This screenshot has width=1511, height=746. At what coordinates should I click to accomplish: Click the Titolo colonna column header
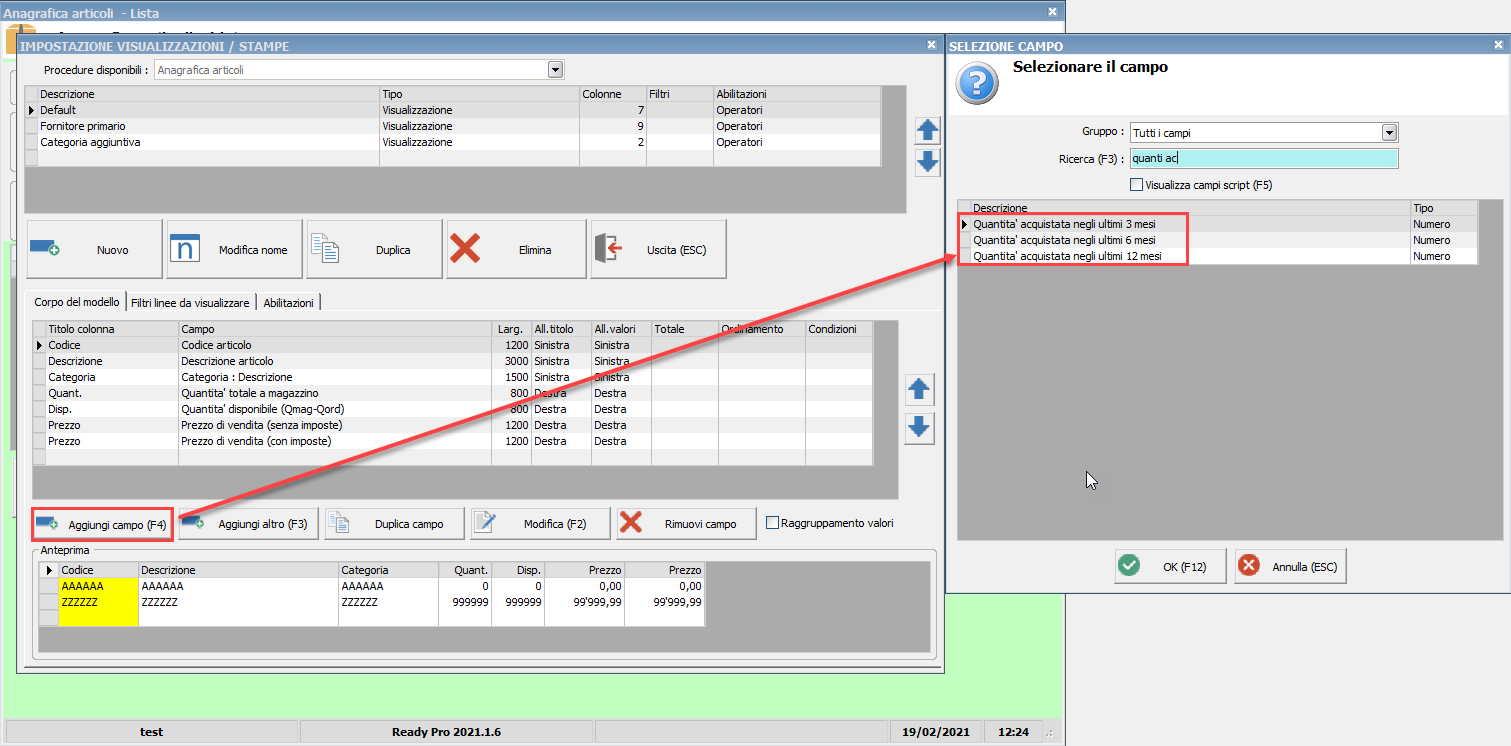[112, 329]
